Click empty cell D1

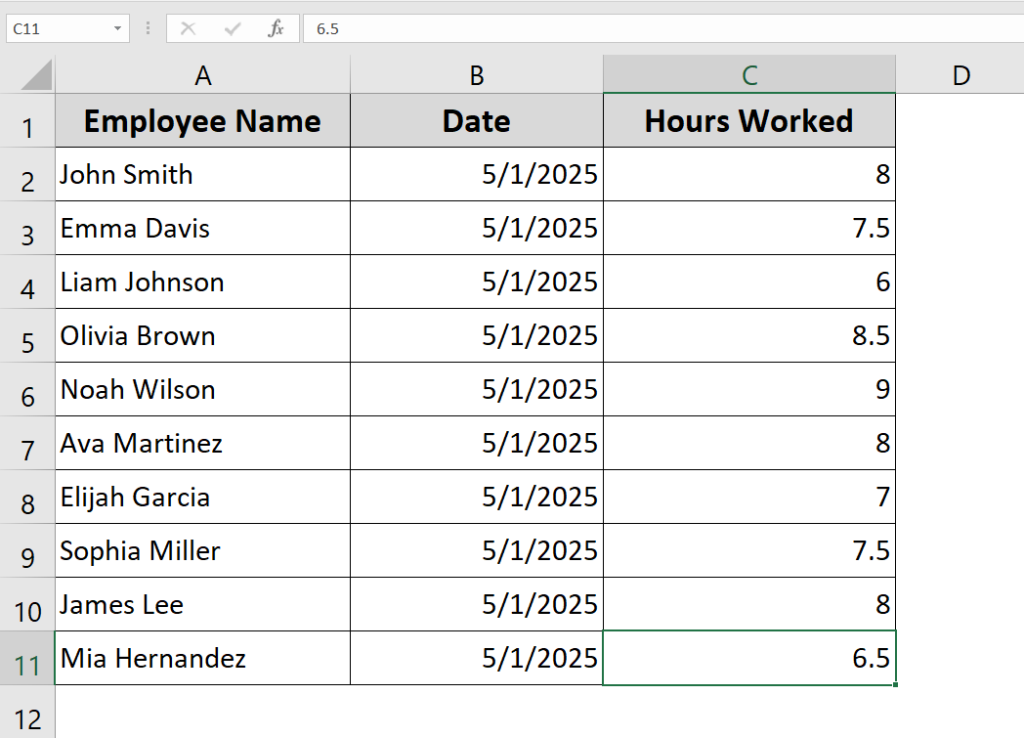(x=961, y=121)
